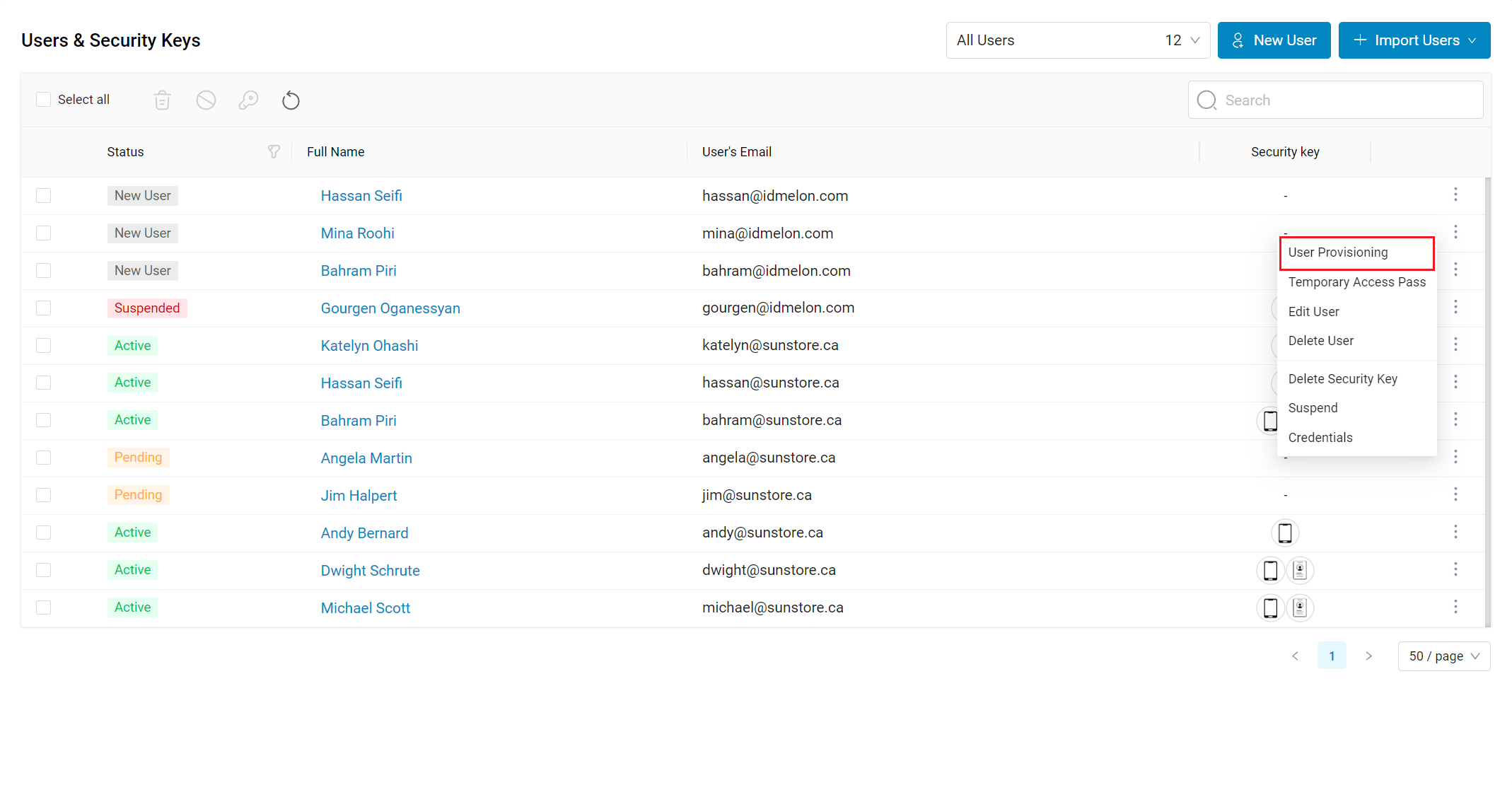Open the three-dot menu for Bahram Piri idmelon
Image resolution: width=1512 pixels, height=785 pixels.
pos(1455,269)
